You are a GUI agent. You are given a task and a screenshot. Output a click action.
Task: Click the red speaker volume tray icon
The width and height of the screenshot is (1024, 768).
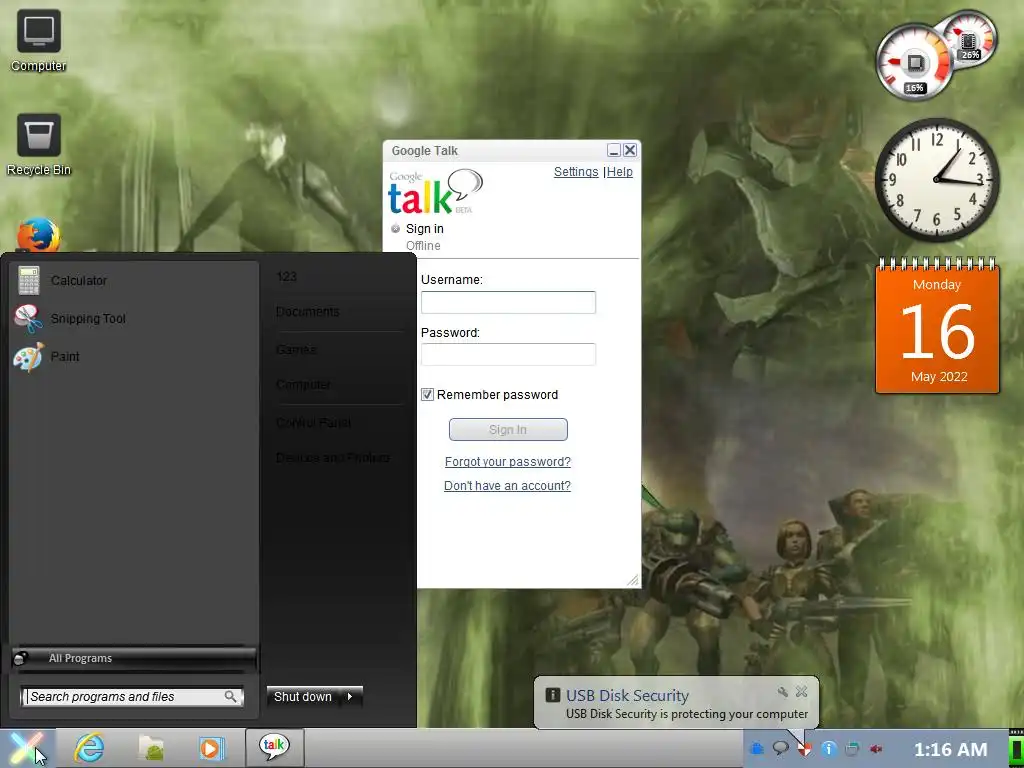pyautogui.click(x=876, y=748)
